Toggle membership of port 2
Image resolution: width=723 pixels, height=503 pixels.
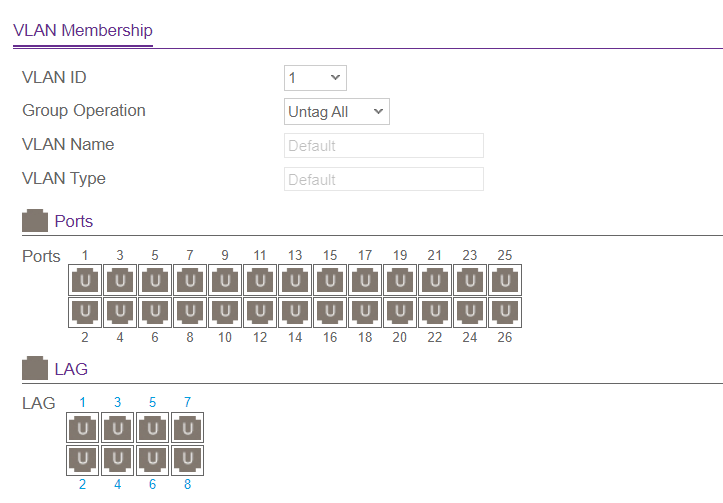(85, 312)
